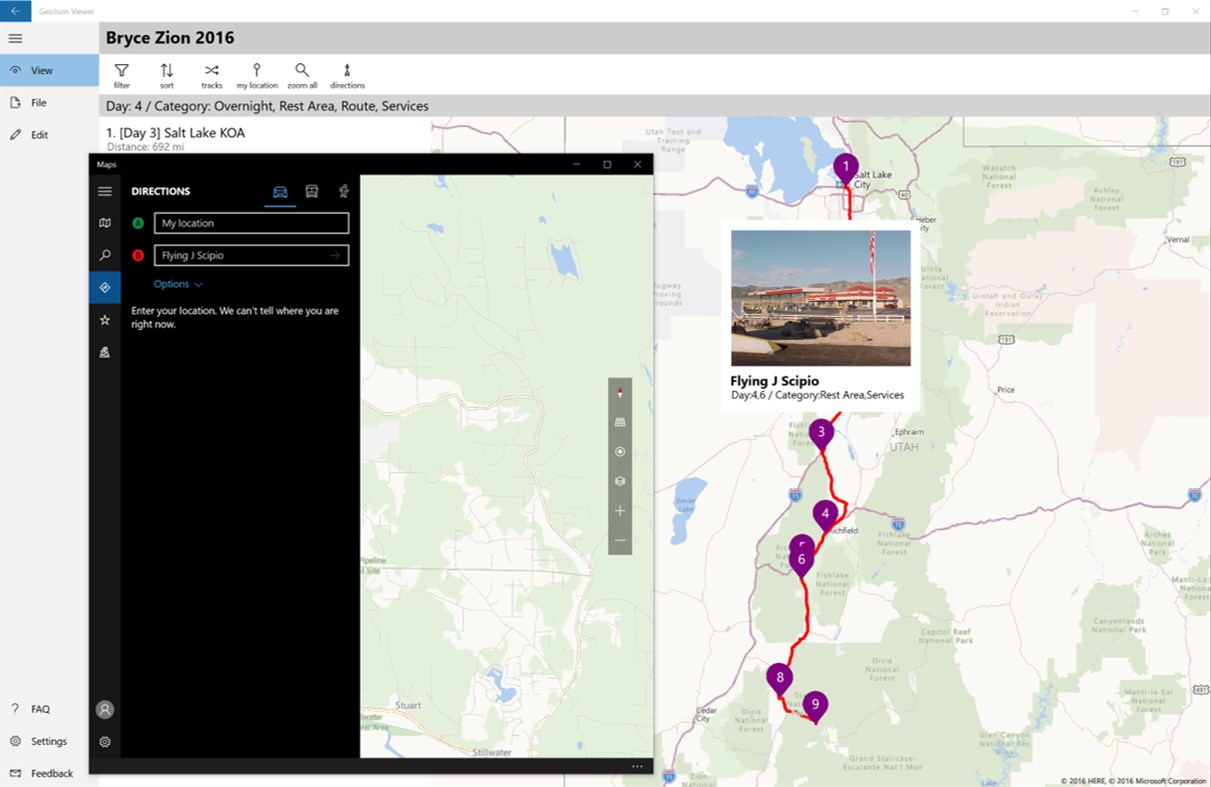
Task: Open the hamburger menu in GeoJson Viewer
Action: [x=15, y=38]
